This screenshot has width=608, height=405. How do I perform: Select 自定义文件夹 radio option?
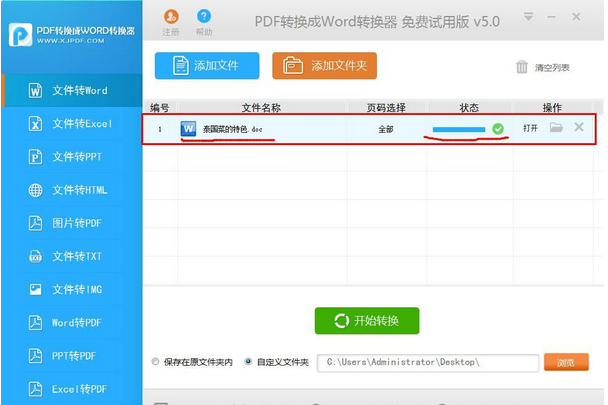tap(248, 362)
